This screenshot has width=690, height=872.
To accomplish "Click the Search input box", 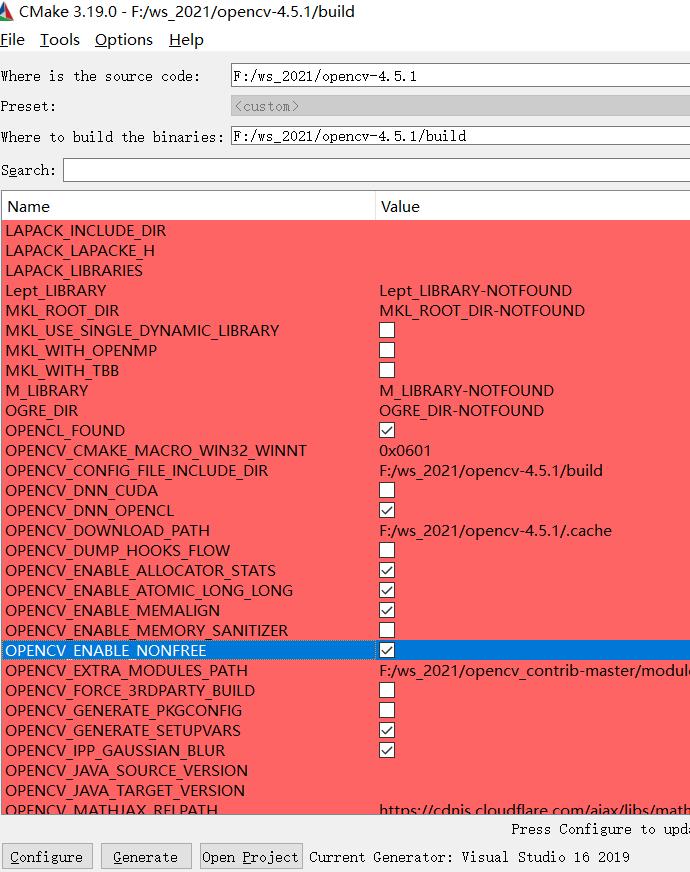I will click(x=376, y=170).
